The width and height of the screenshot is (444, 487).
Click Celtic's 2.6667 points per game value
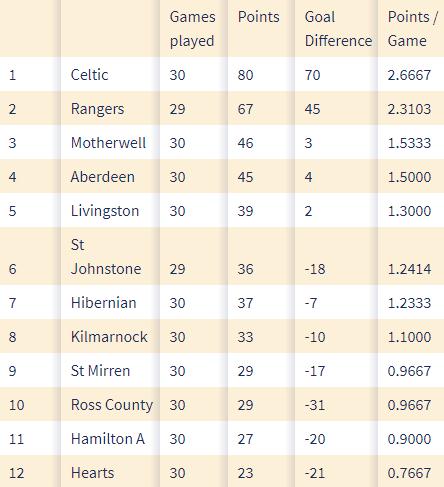click(x=409, y=75)
